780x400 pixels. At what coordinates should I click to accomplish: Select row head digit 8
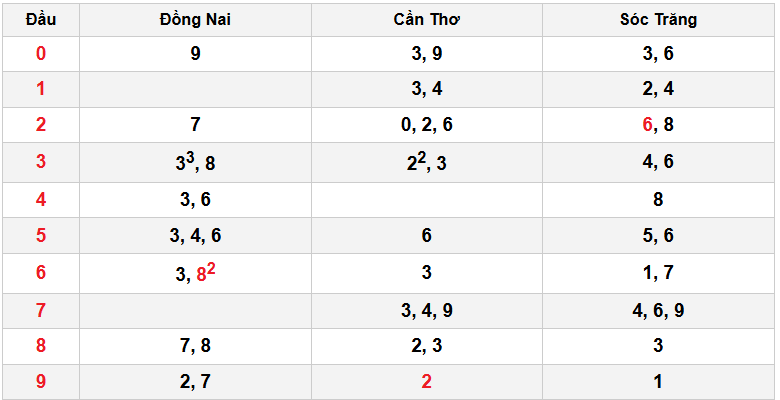pos(41,346)
